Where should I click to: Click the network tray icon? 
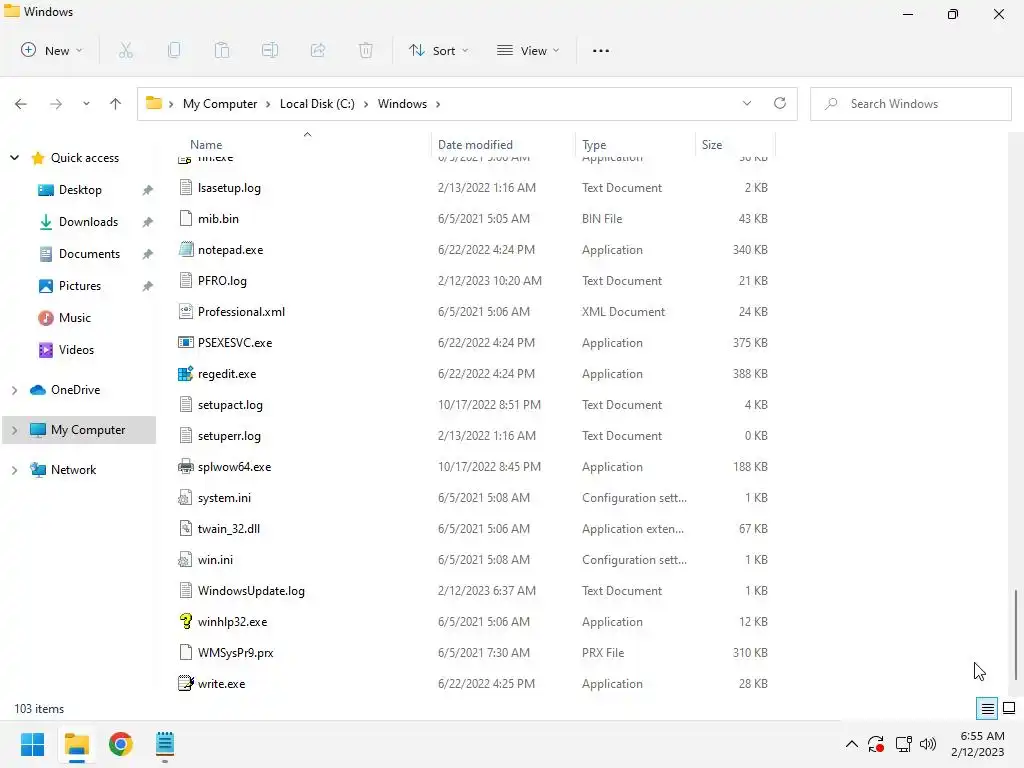(x=903, y=744)
